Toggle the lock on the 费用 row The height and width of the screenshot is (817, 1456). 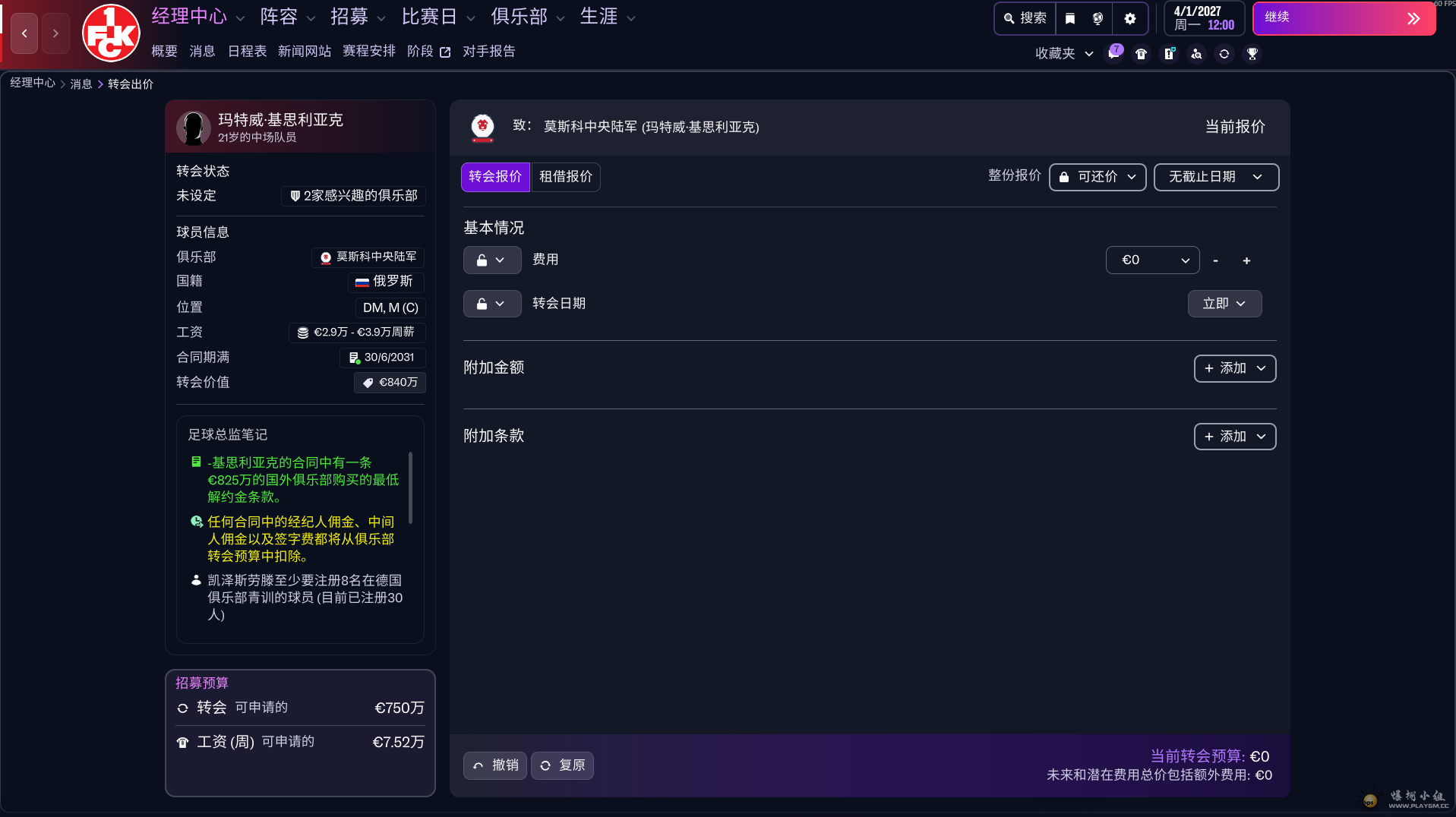click(x=491, y=260)
